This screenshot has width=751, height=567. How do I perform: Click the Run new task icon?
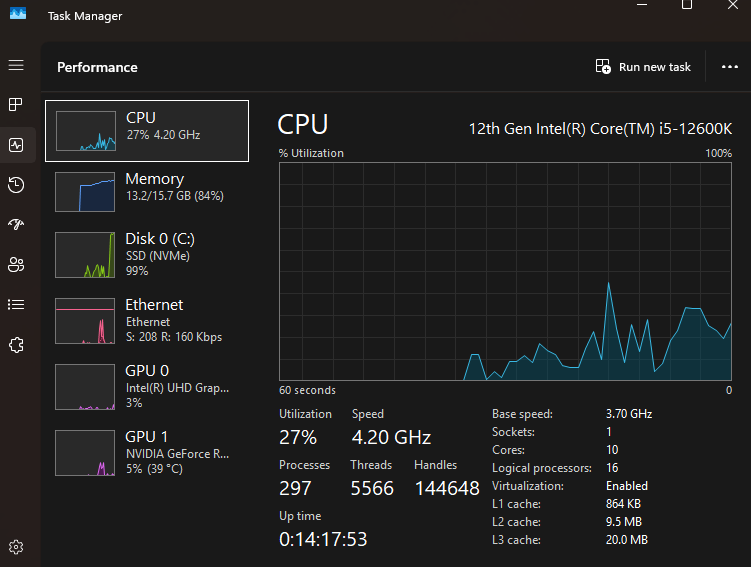603,67
